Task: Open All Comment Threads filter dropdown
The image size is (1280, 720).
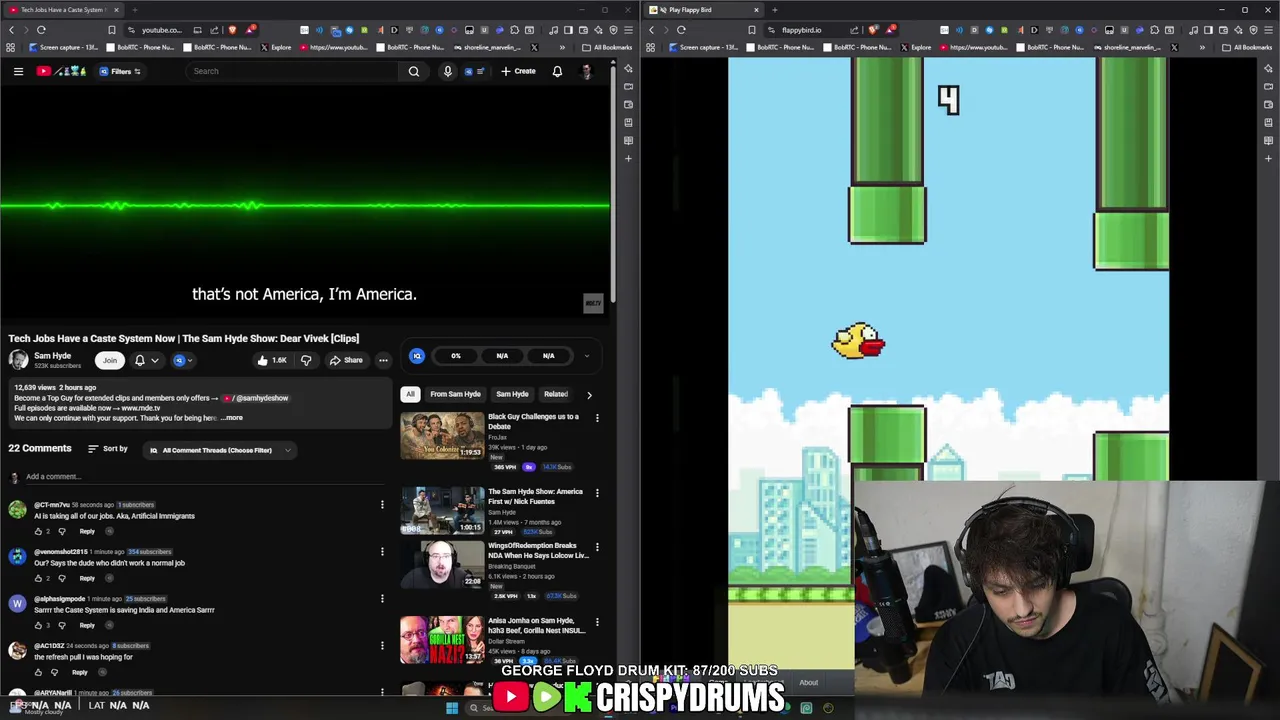Action: click(218, 450)
